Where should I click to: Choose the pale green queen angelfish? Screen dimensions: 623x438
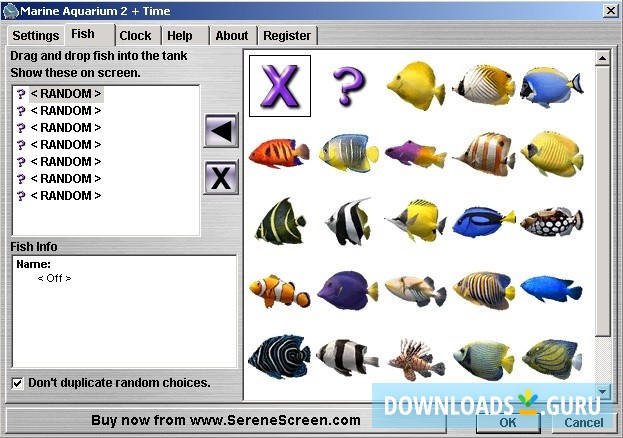(484, 360)
